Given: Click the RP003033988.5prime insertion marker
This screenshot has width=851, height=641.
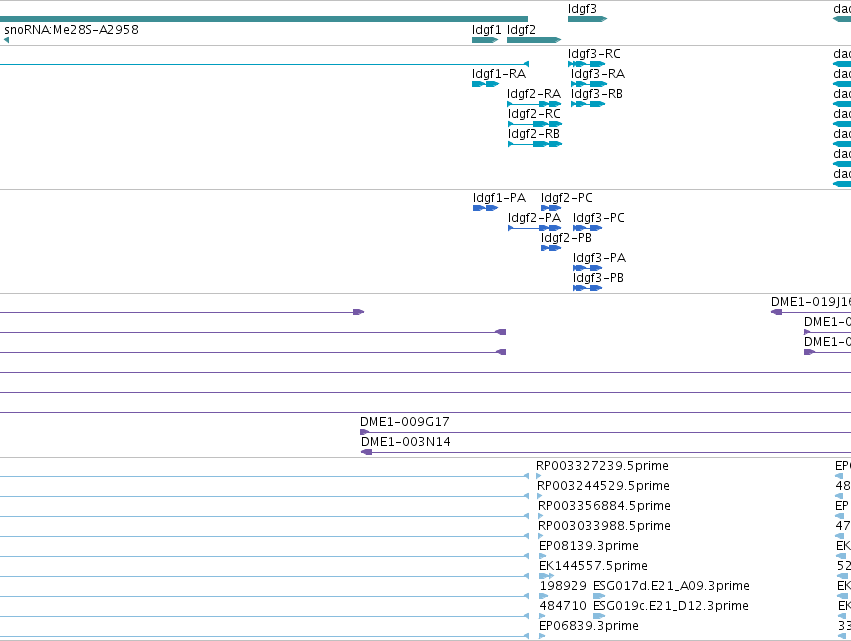Looking at the screenshot, I should point(541,536).
